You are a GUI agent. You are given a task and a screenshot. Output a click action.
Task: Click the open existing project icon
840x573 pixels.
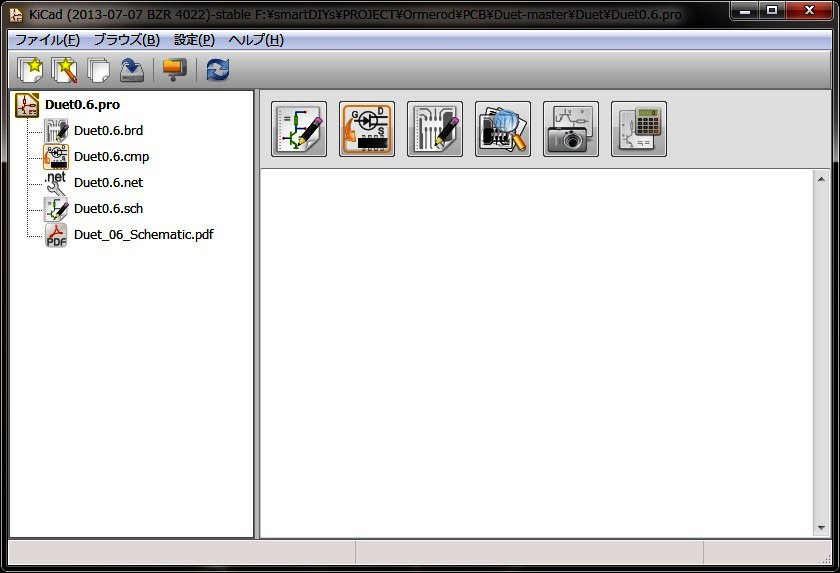[99, 70]
